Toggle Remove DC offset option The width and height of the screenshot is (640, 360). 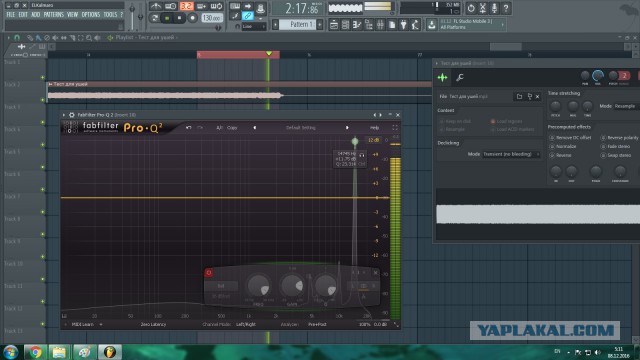click(x=570, y=138)
